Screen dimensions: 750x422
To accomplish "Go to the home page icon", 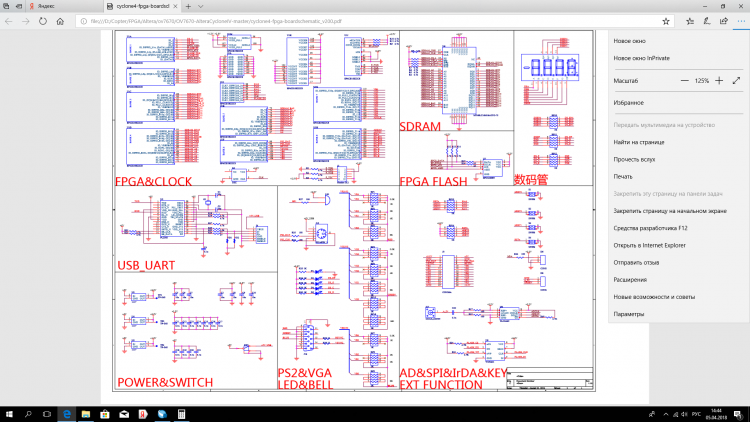I will tap(60, 21).
